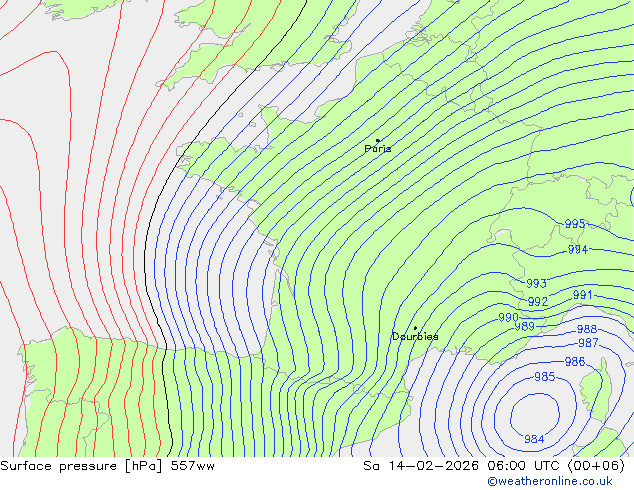634x490 pixels.
Task: Click the Dourbies location label
Action: click(415, 336)
